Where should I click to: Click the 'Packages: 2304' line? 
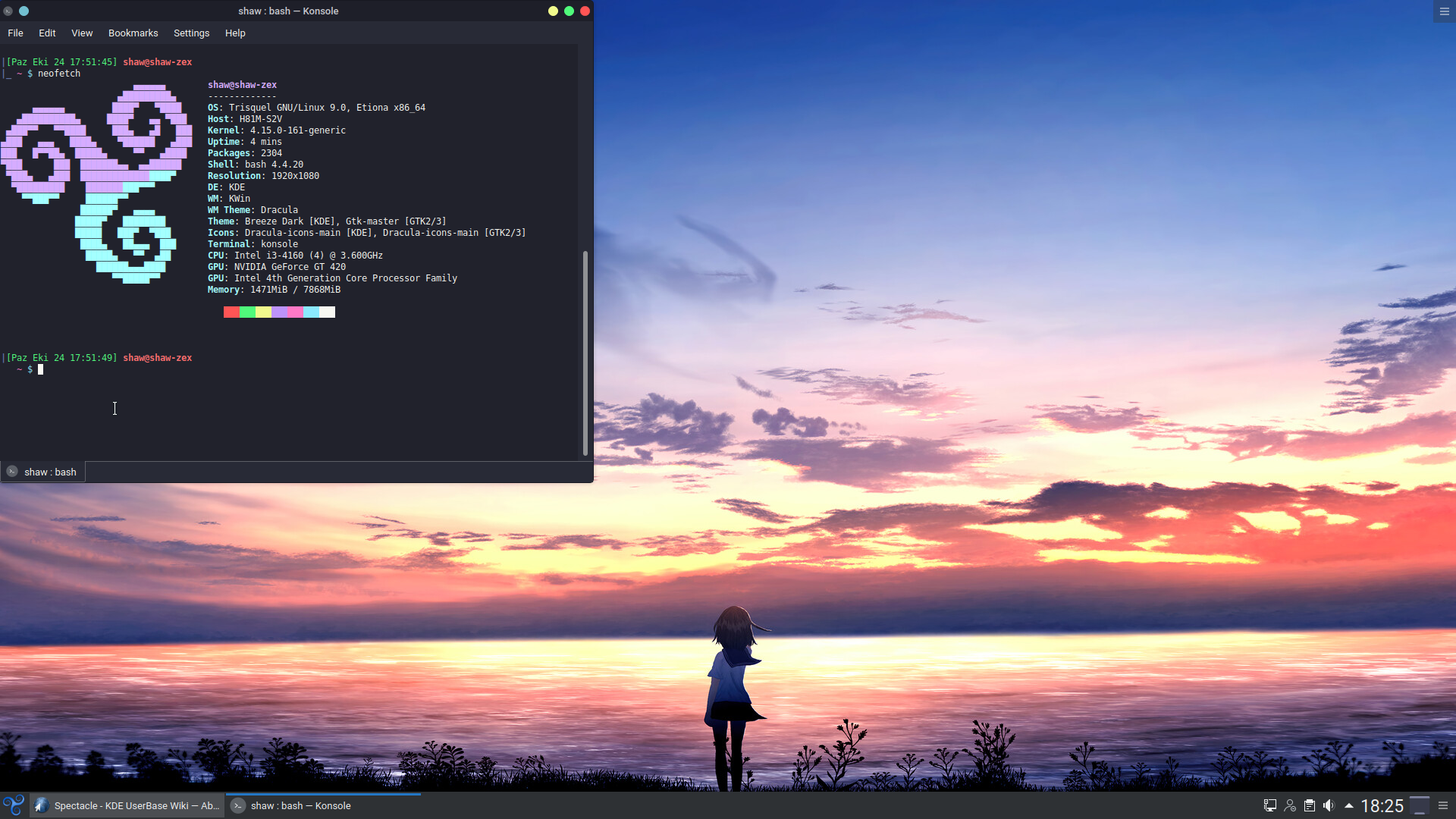(x=245, y=153)
